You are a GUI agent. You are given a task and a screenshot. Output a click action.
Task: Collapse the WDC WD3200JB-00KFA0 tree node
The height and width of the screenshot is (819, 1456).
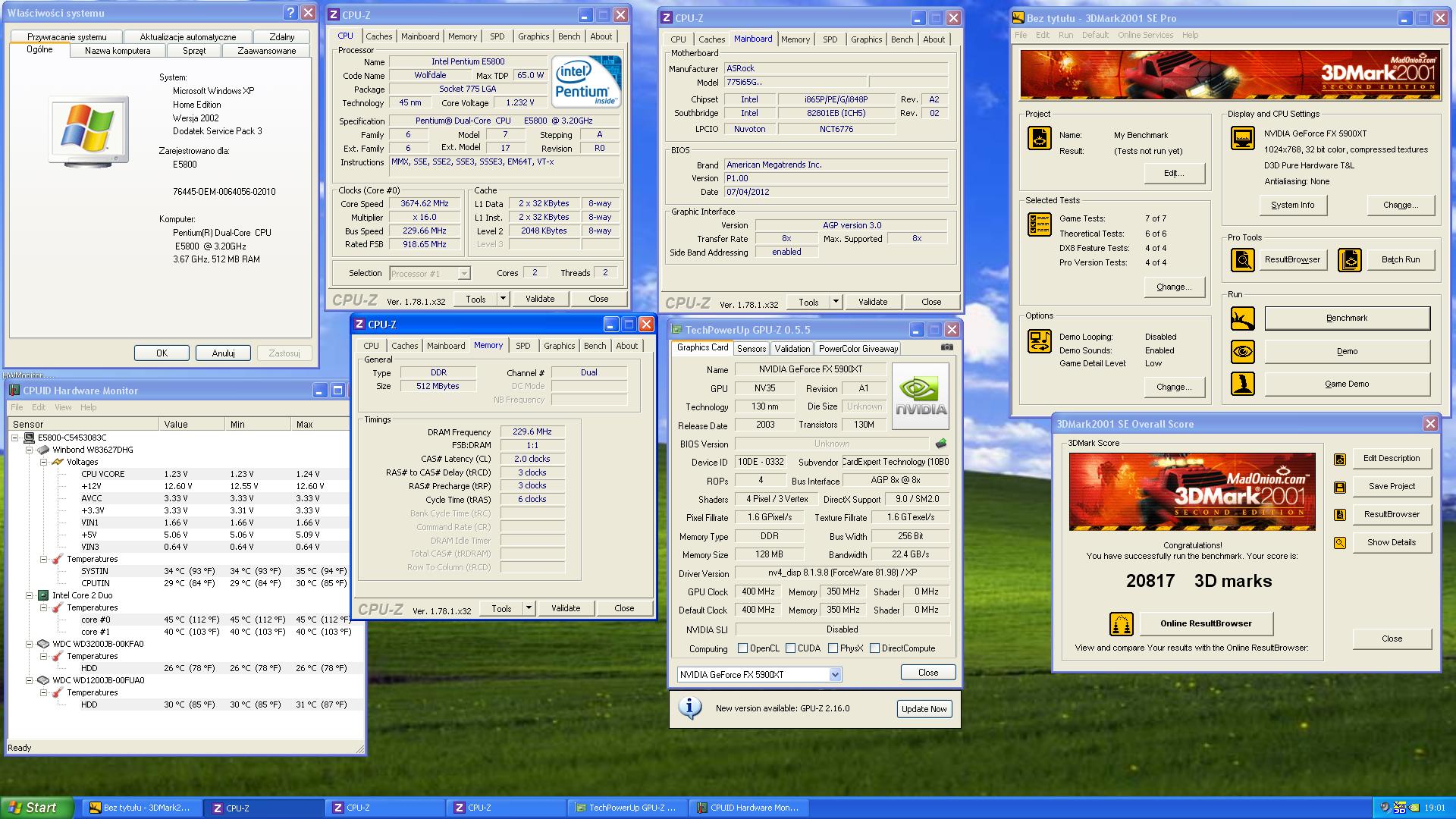(30, 644)
